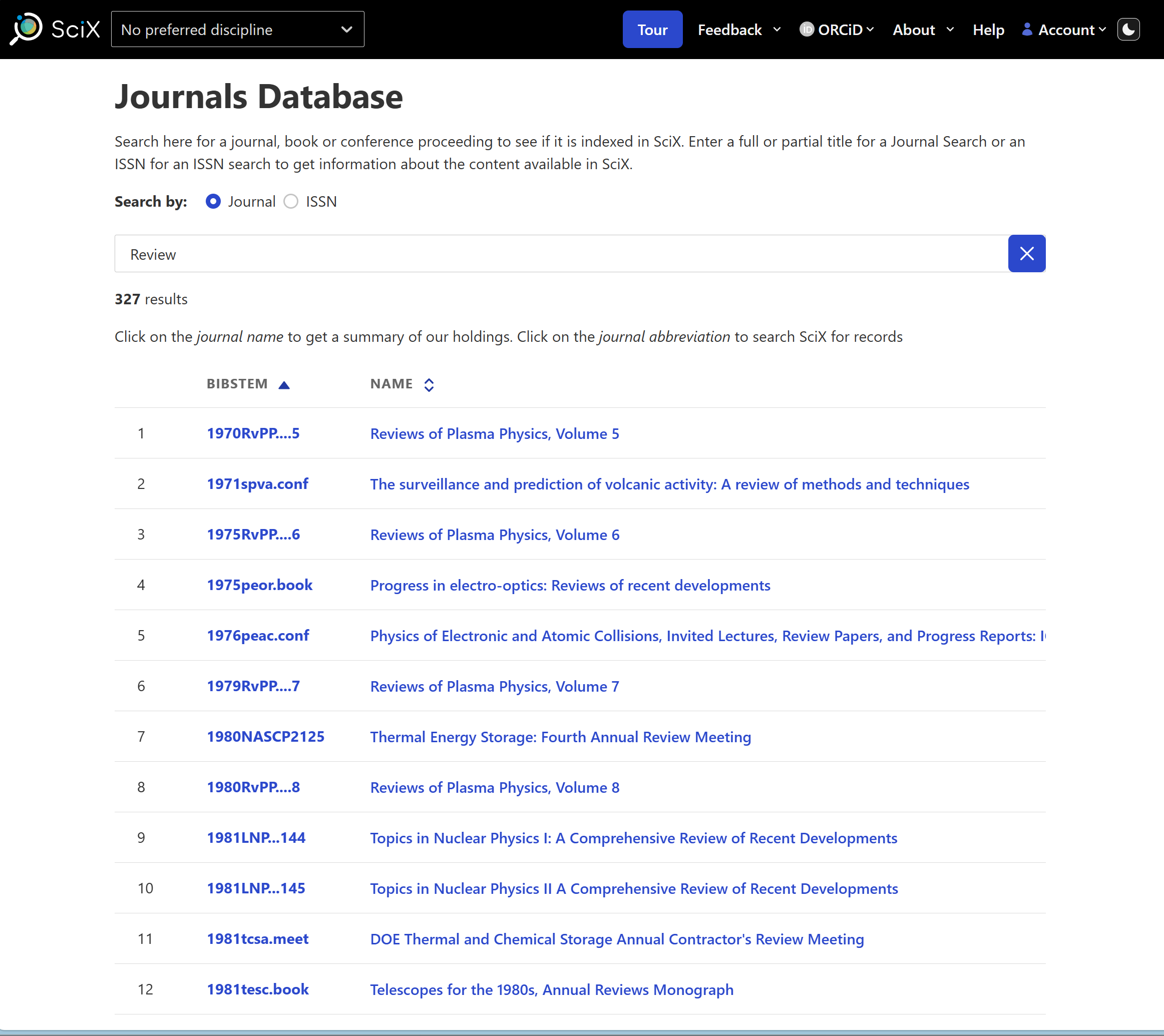Open bibstem 1971spva.conf
The image size is (1164, 1036).
click(x=257, y=484)
